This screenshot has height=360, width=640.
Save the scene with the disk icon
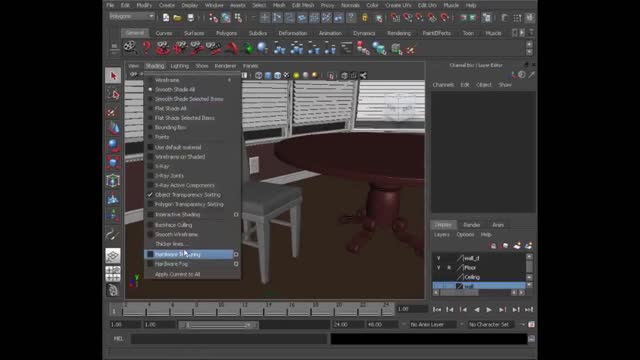(191, 18)
